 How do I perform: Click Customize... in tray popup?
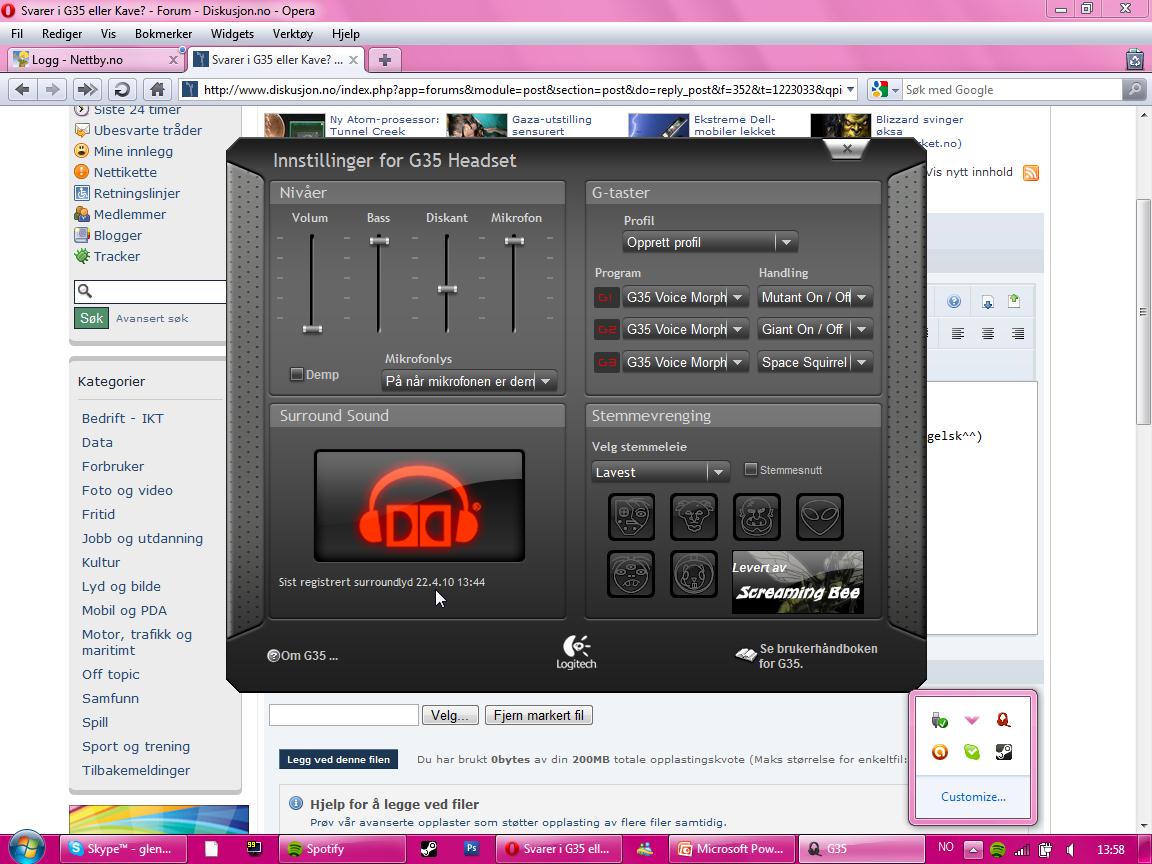[973, 796]
